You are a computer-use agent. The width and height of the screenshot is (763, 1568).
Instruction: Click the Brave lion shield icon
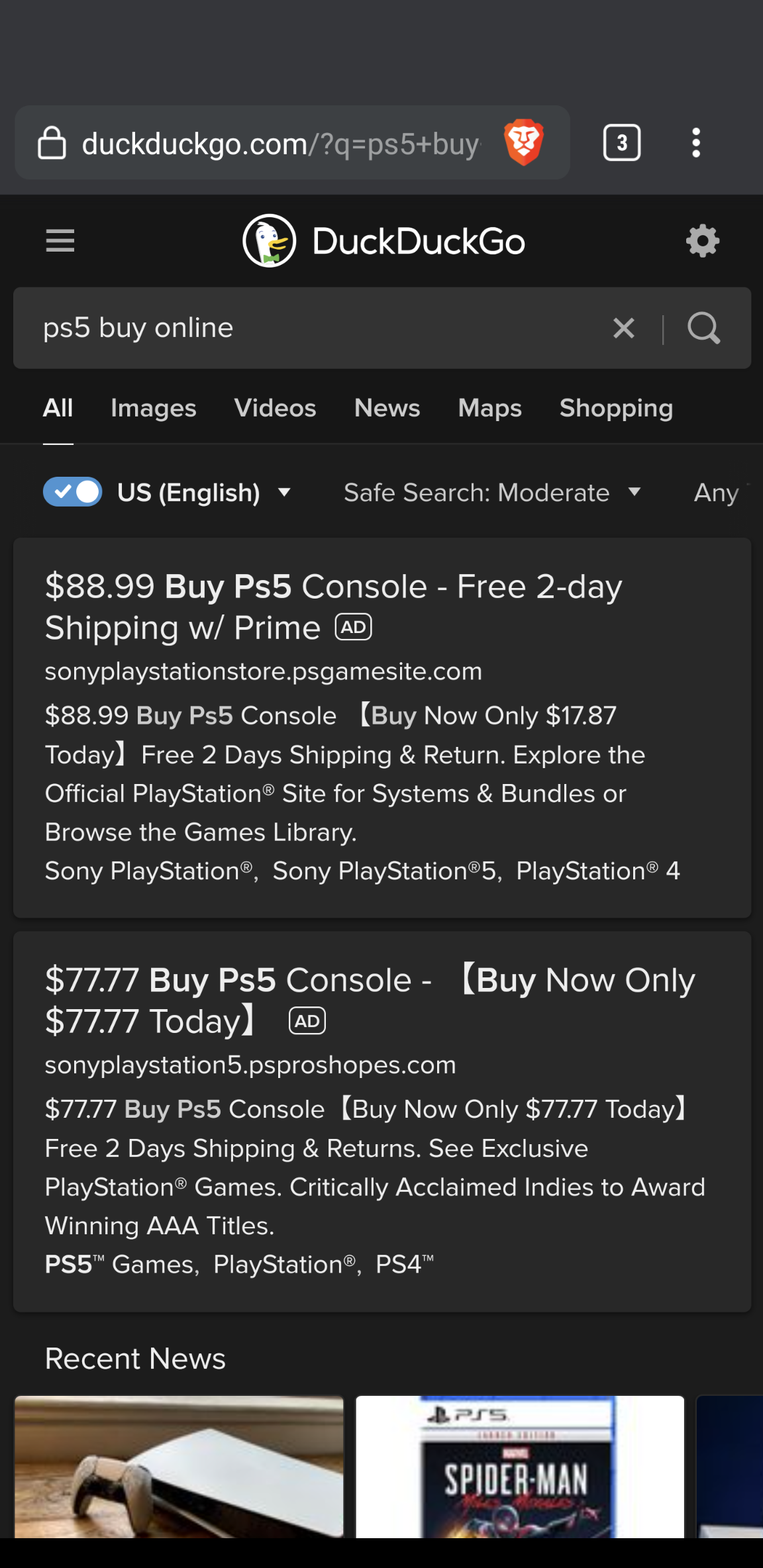pyautogui.click(x=524, y=142)
